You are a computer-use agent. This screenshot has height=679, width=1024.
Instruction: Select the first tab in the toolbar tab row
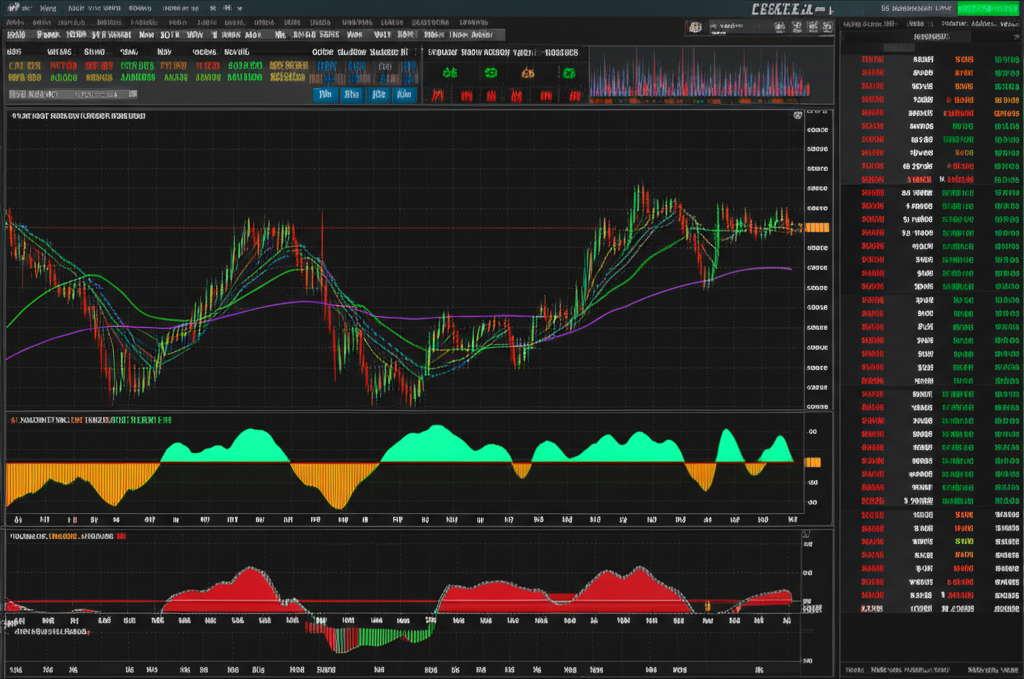(16, 33)
